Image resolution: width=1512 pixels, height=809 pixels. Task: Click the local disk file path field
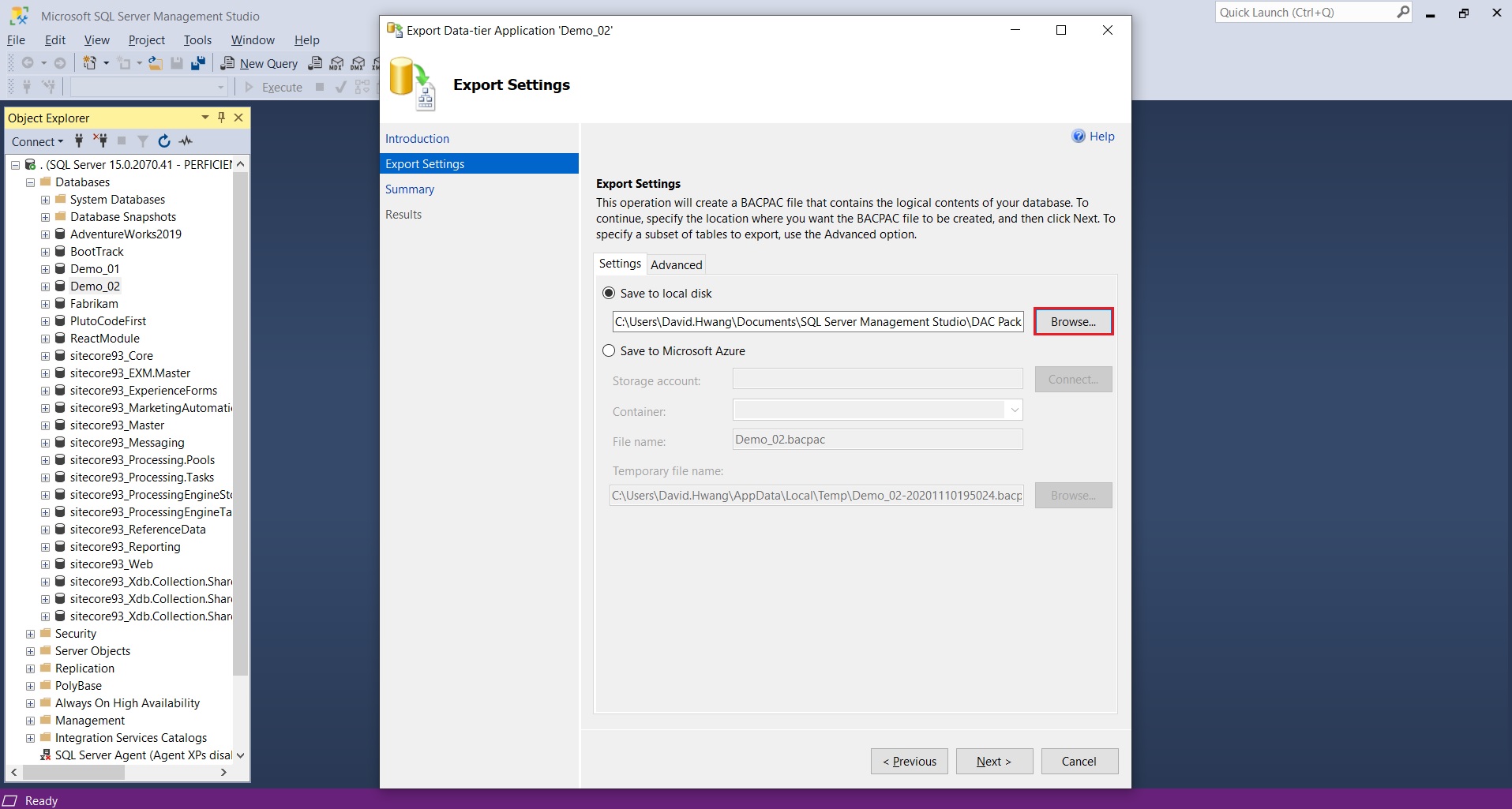(818, 321)
